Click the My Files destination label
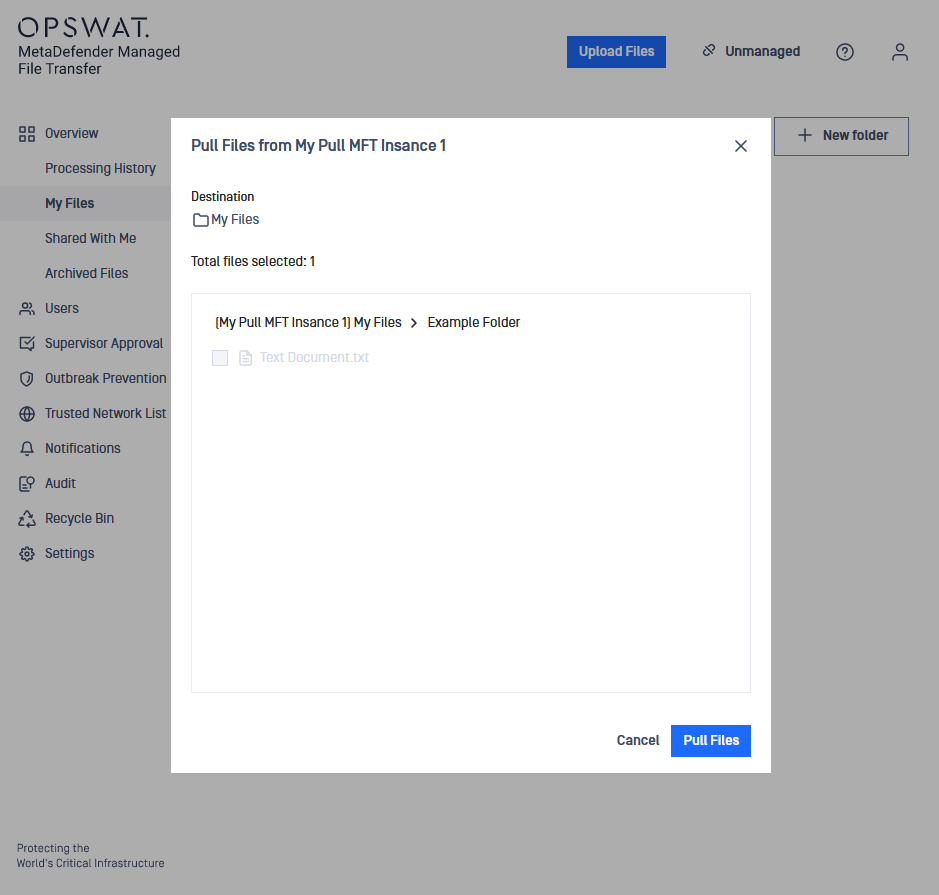 [x=235, y=220]
